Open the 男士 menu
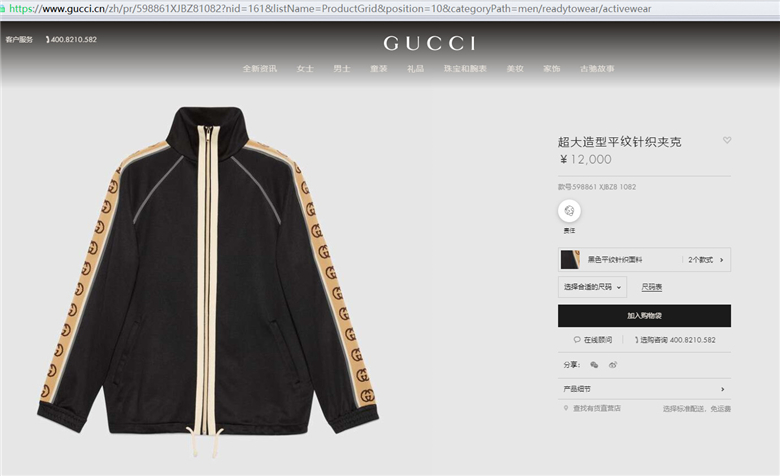780x476 pixels. 342,69
